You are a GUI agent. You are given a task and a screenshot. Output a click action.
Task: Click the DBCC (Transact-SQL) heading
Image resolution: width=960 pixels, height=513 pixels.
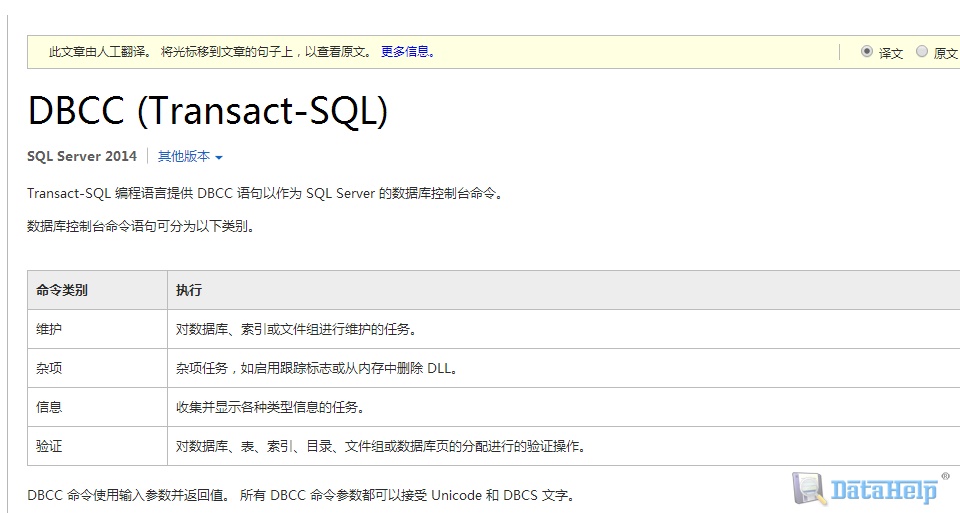click(208, 110)
